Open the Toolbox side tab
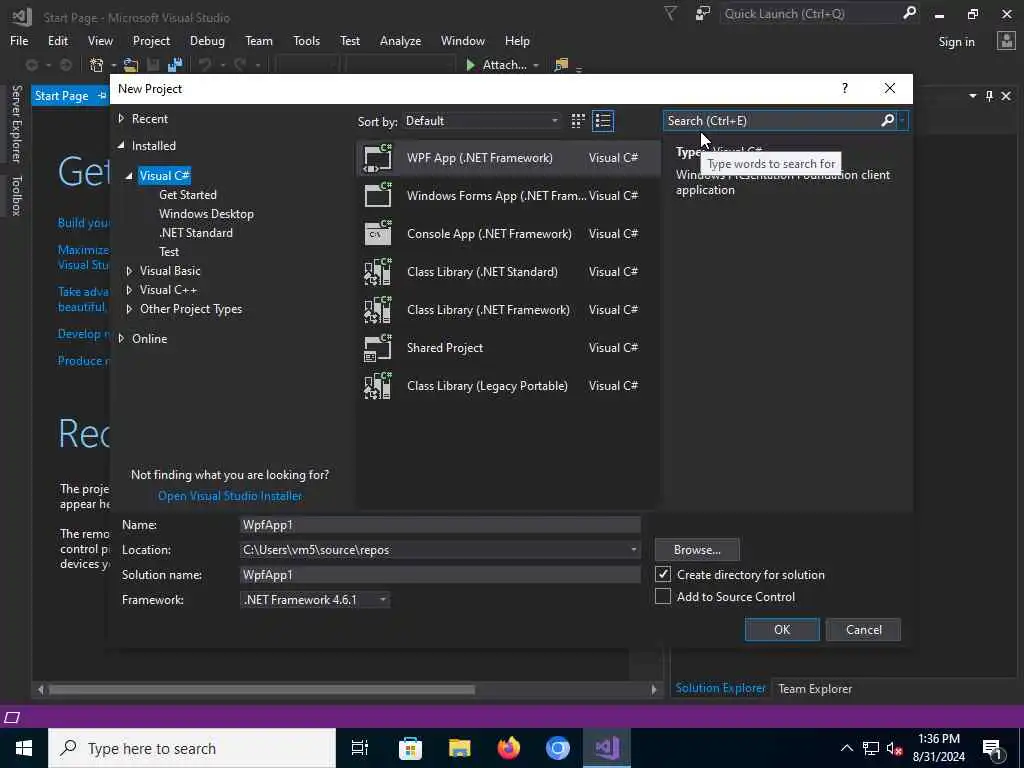The width and height of the screenshot is (1024, 768). click(x=16, y=196)
